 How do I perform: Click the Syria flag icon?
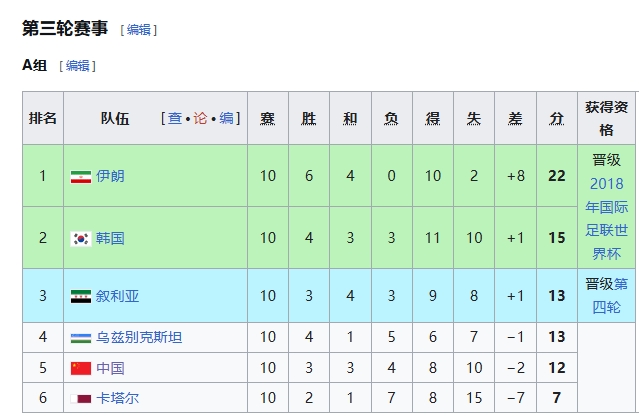coord(81,296)
